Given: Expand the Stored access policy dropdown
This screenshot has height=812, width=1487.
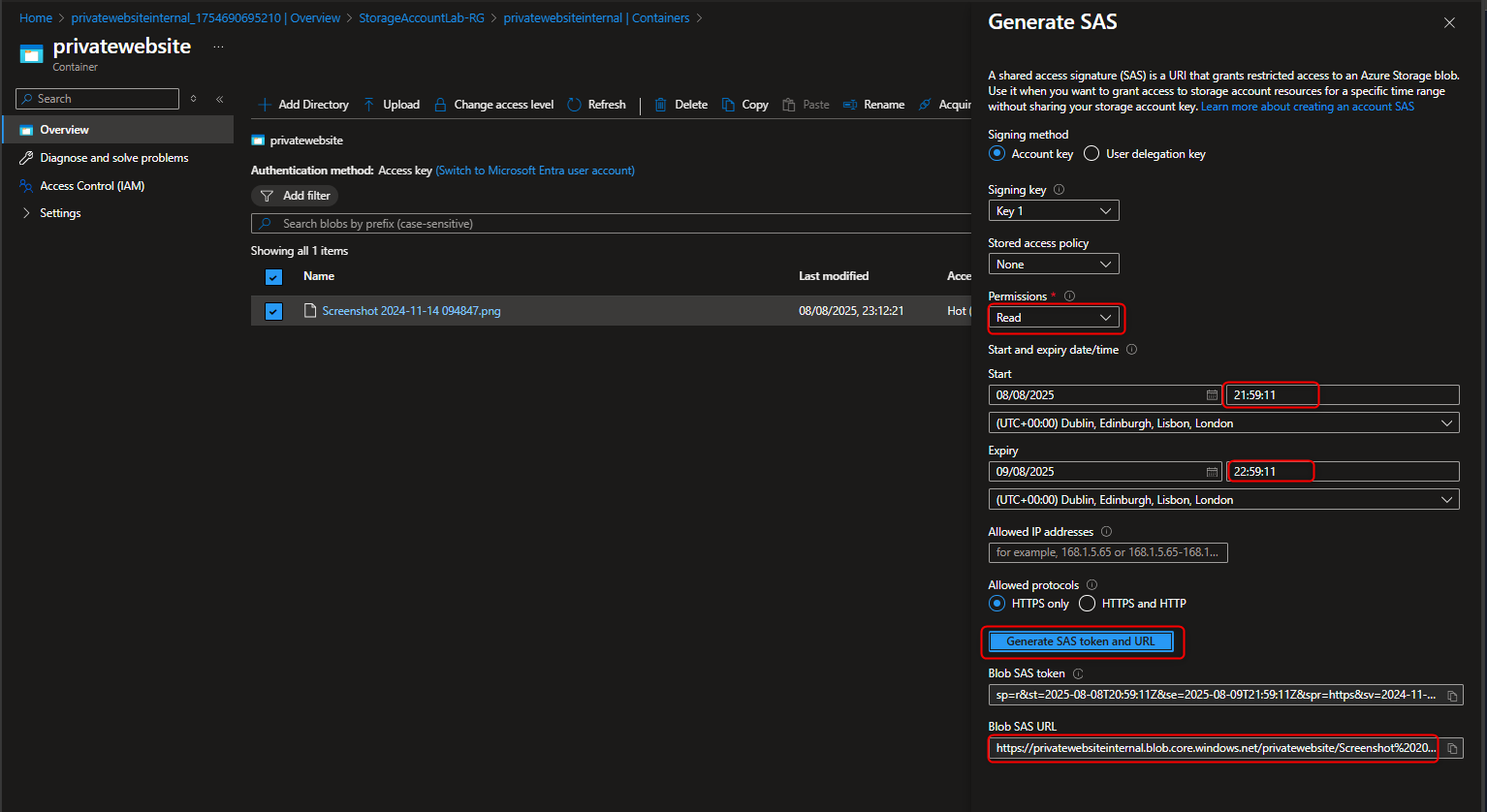Looking at the screenshot, I should (x=1053, y=264).
